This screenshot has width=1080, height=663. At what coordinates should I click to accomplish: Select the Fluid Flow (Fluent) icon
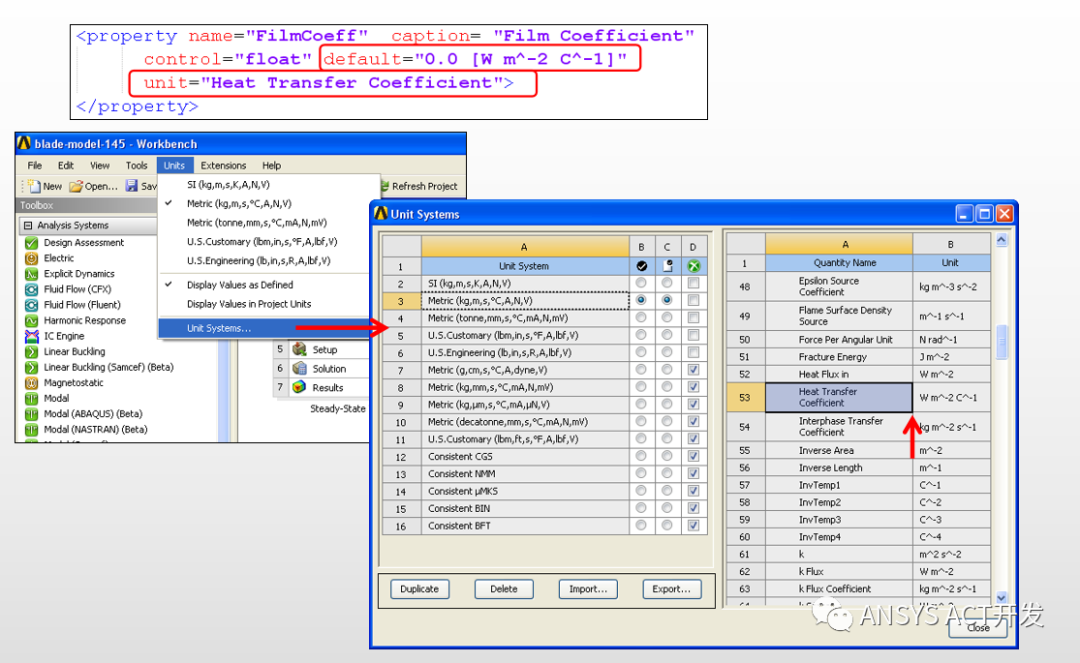pyautogui.click(x=31, y=304)
